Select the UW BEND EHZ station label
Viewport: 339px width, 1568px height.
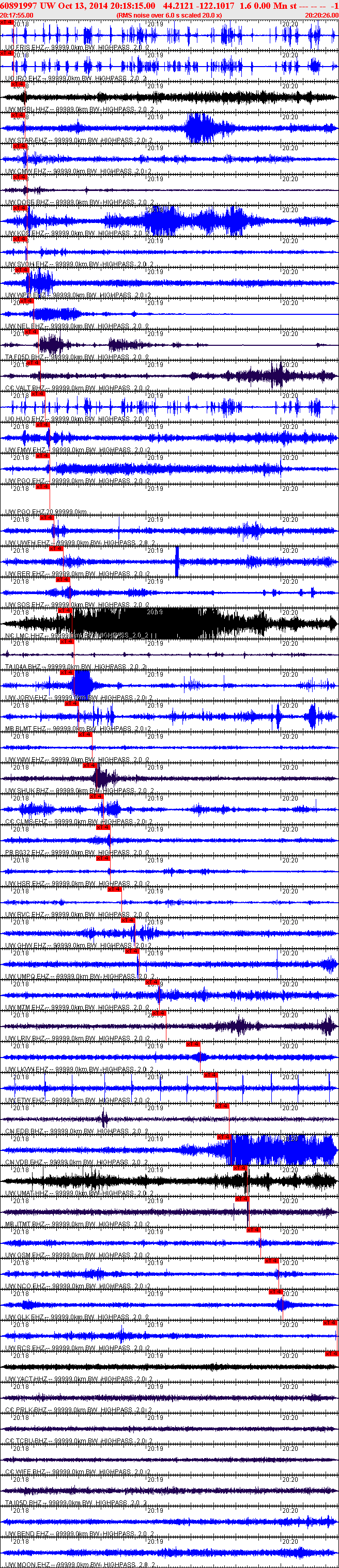[27, 1533]
